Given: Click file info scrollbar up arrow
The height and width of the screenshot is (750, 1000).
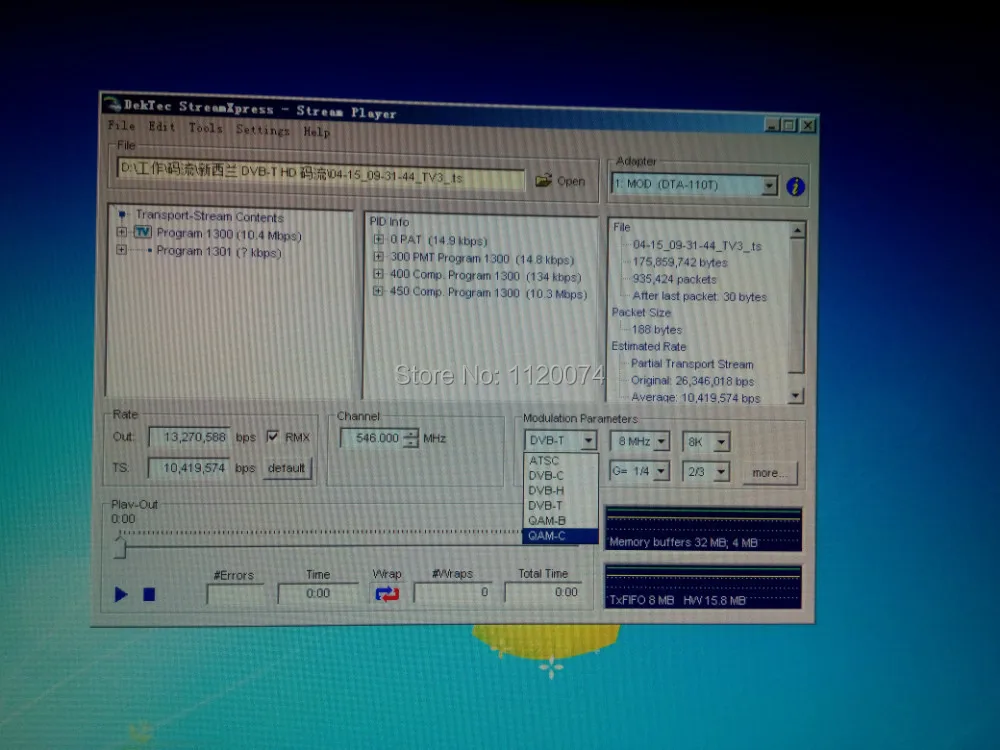Looking at the screenshot, I should pos(797,230).
